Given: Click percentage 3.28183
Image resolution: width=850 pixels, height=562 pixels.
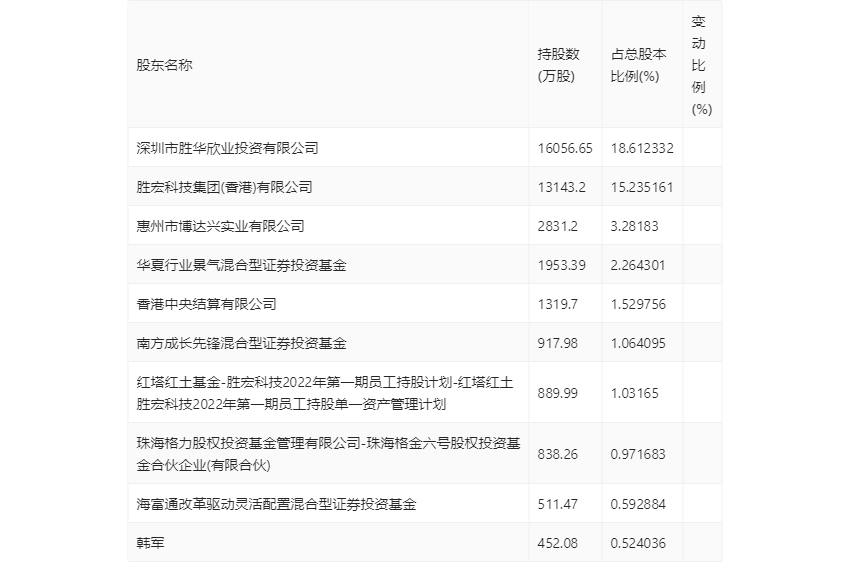Looking at the screenshot, I should tap(634, 226).
